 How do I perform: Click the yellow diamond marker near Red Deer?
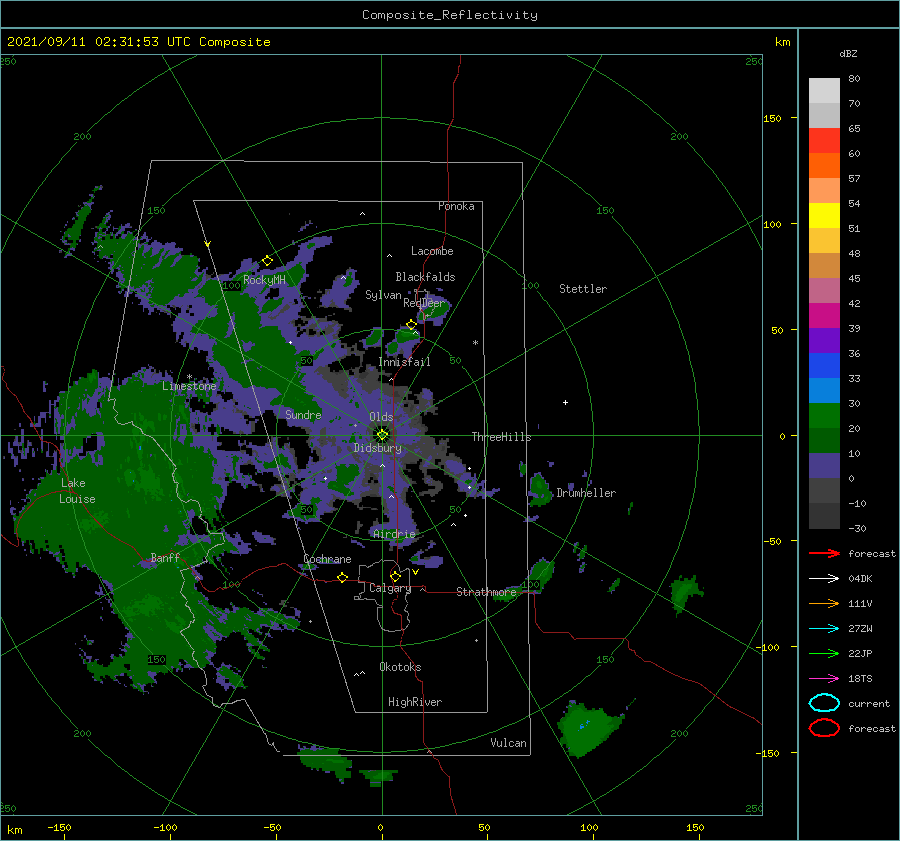point(411,325)
